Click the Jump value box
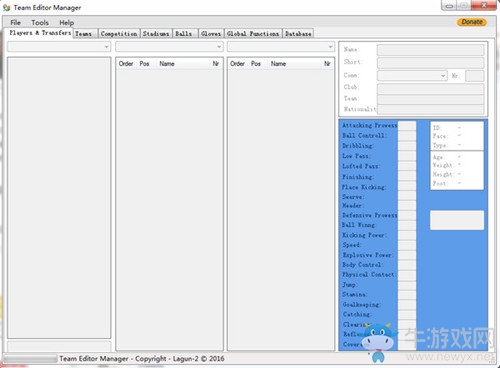Viewport: 500px width, 368px height. coord(407,285)
